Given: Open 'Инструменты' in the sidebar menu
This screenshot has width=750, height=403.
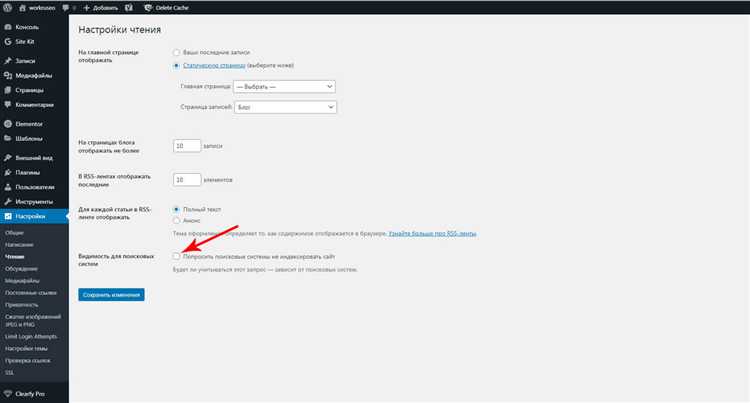Looking at the screenshot, I should click(34, 202).
